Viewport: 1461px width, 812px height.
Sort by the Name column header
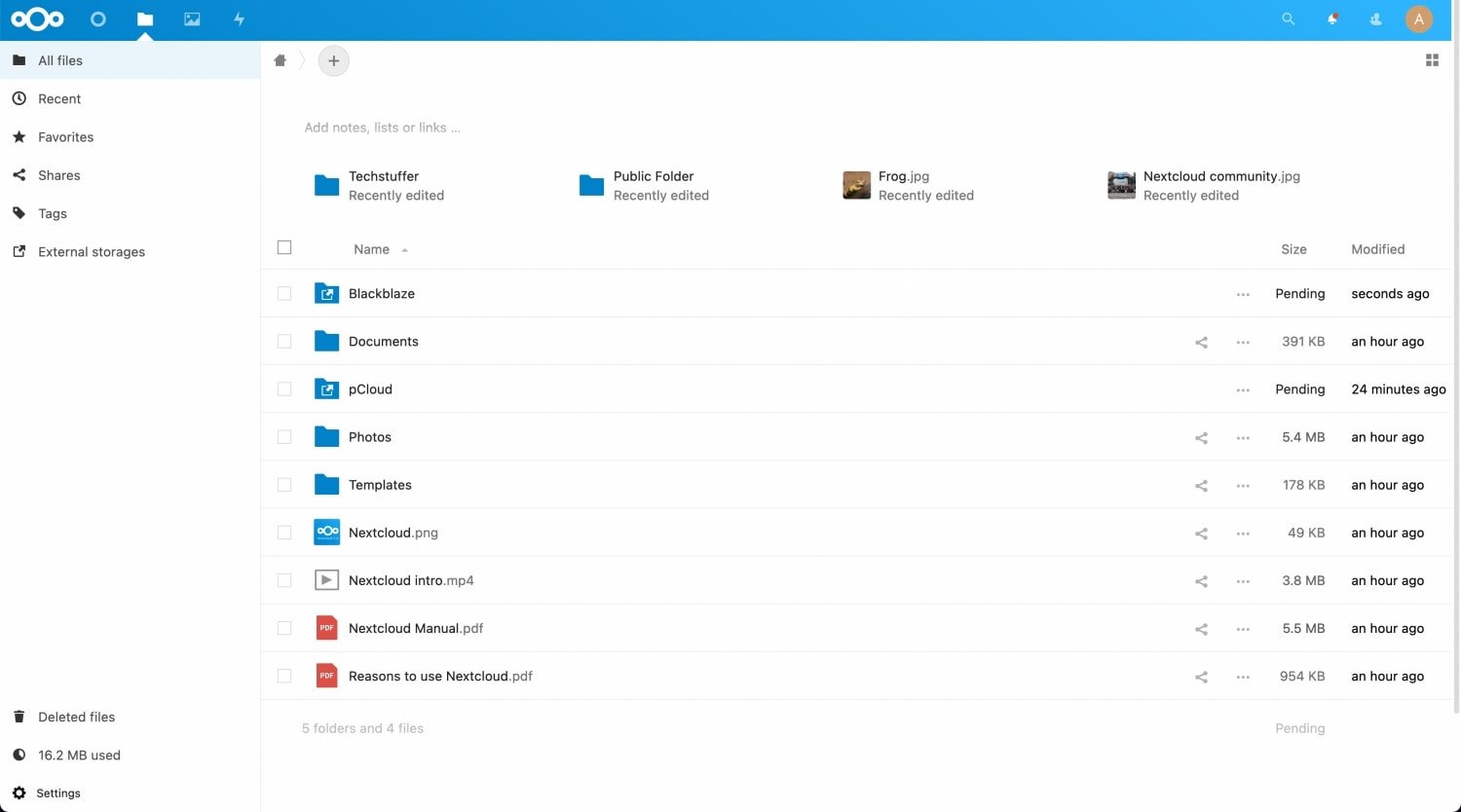click(381, 249)
